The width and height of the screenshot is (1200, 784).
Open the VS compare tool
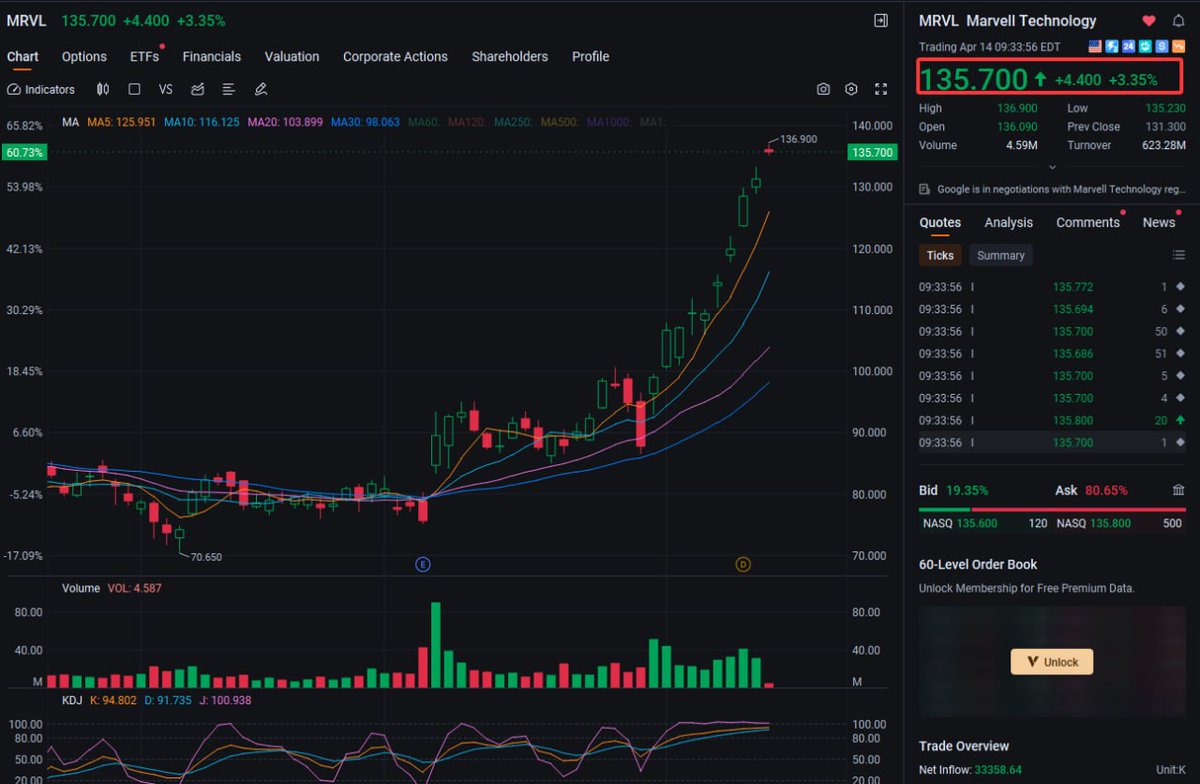click(x=166, y=89)
